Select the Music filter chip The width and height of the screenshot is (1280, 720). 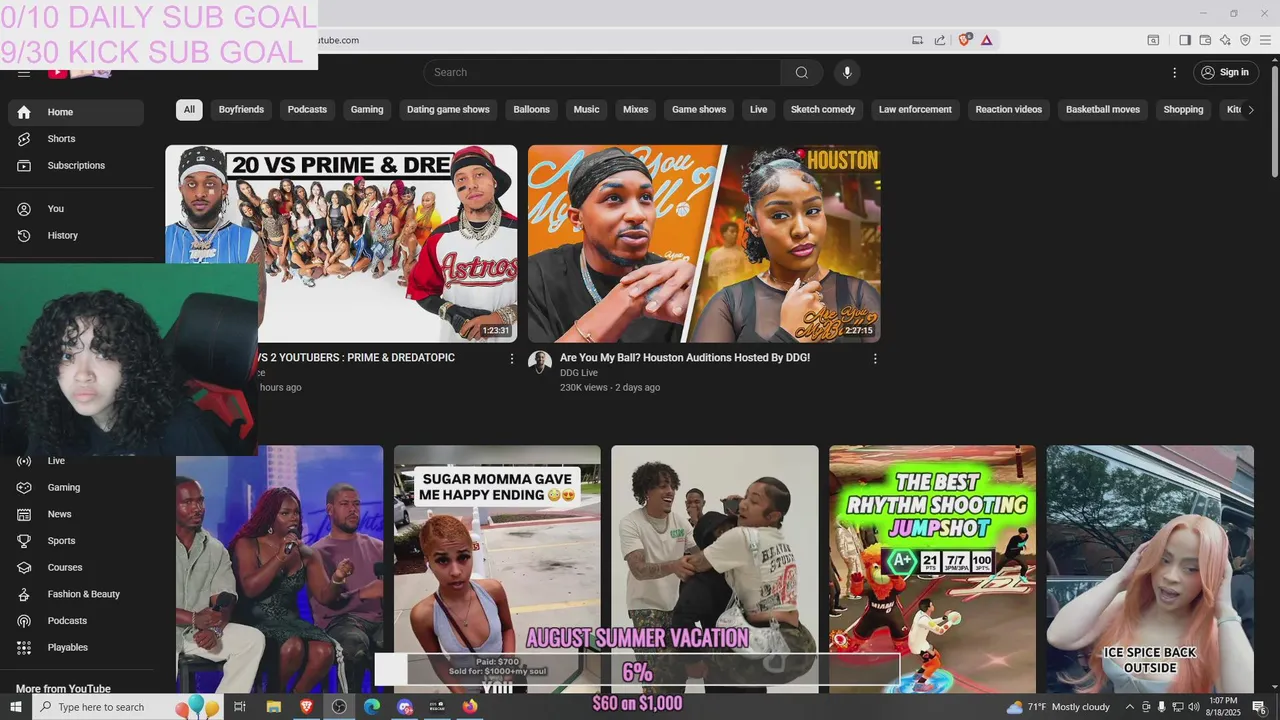pos(586,110)
